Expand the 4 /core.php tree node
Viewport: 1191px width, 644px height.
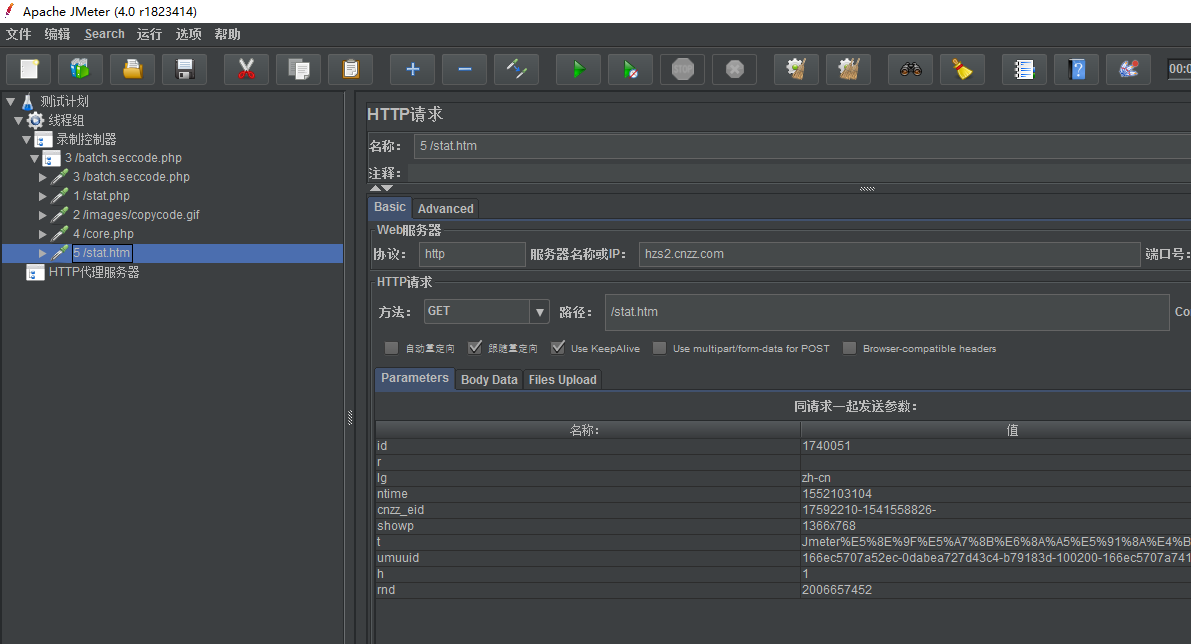[43, 234]
